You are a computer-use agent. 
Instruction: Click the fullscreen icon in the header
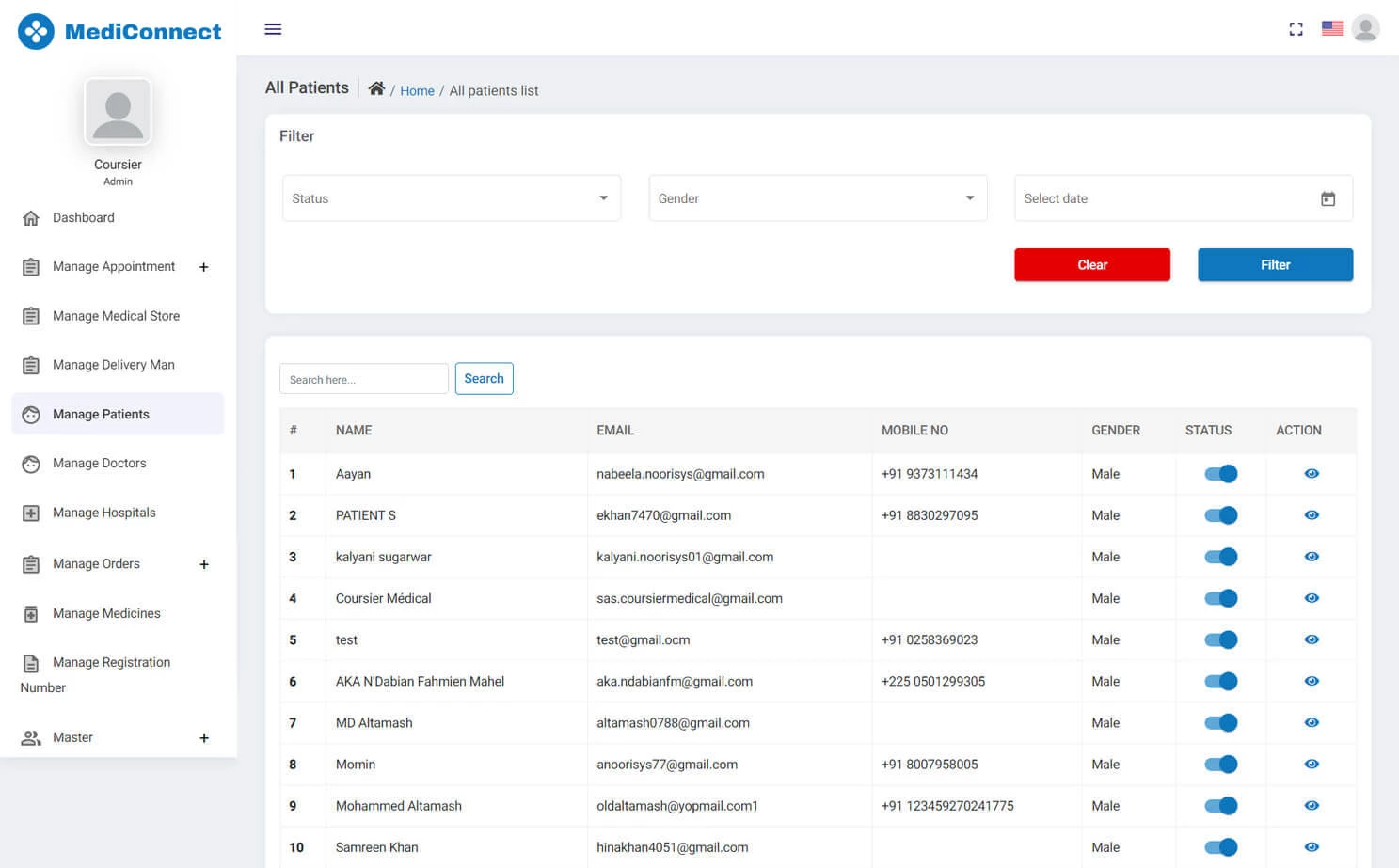point(1296,28)
